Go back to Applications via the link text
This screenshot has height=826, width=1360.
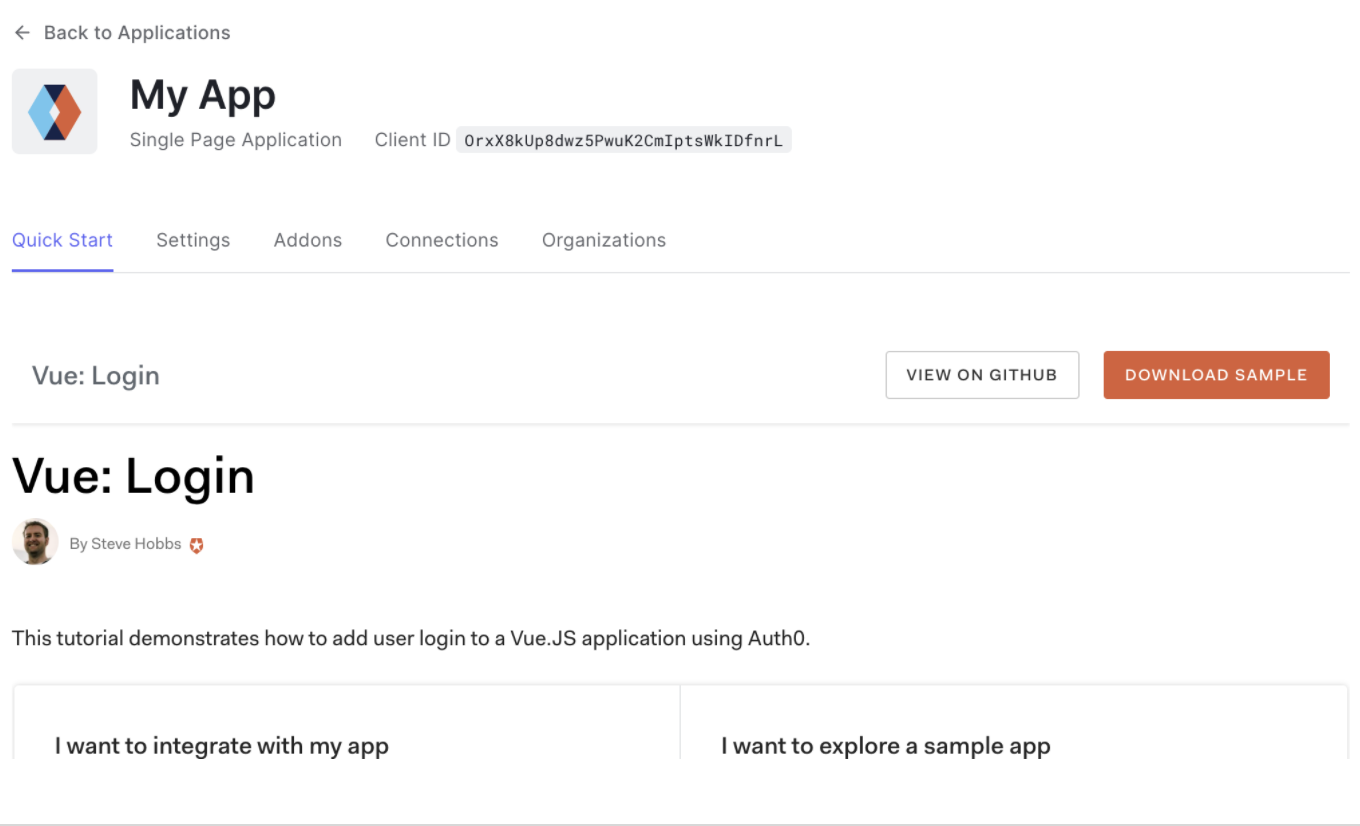pos(137,33)
